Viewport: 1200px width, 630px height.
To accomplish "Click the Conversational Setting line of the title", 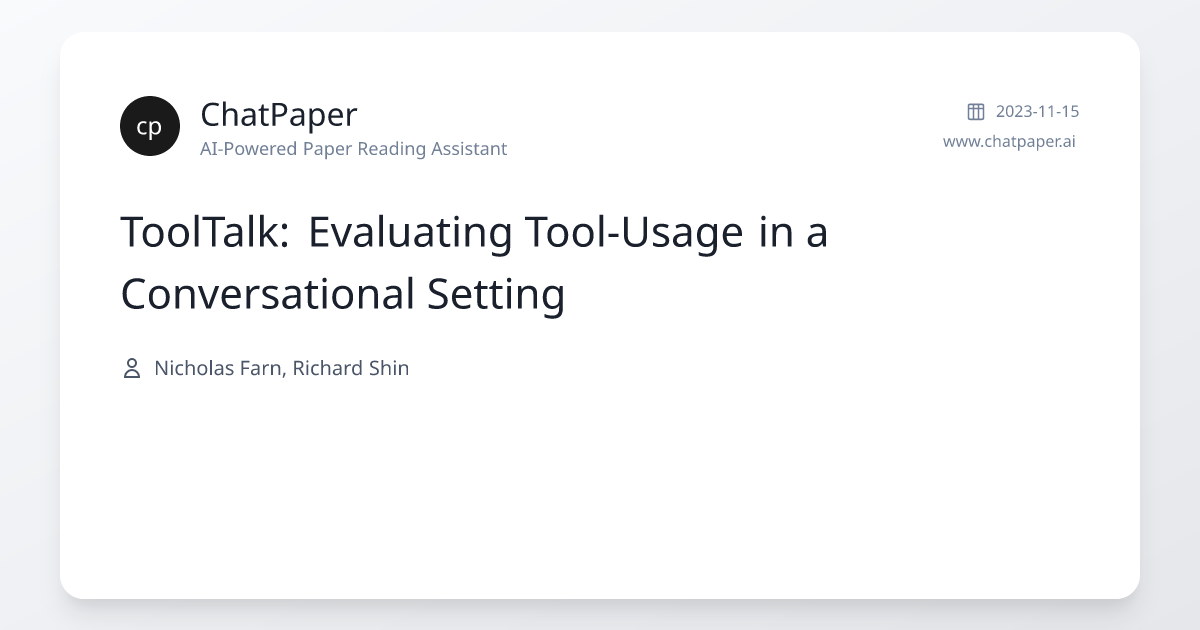I will point(343,294).
